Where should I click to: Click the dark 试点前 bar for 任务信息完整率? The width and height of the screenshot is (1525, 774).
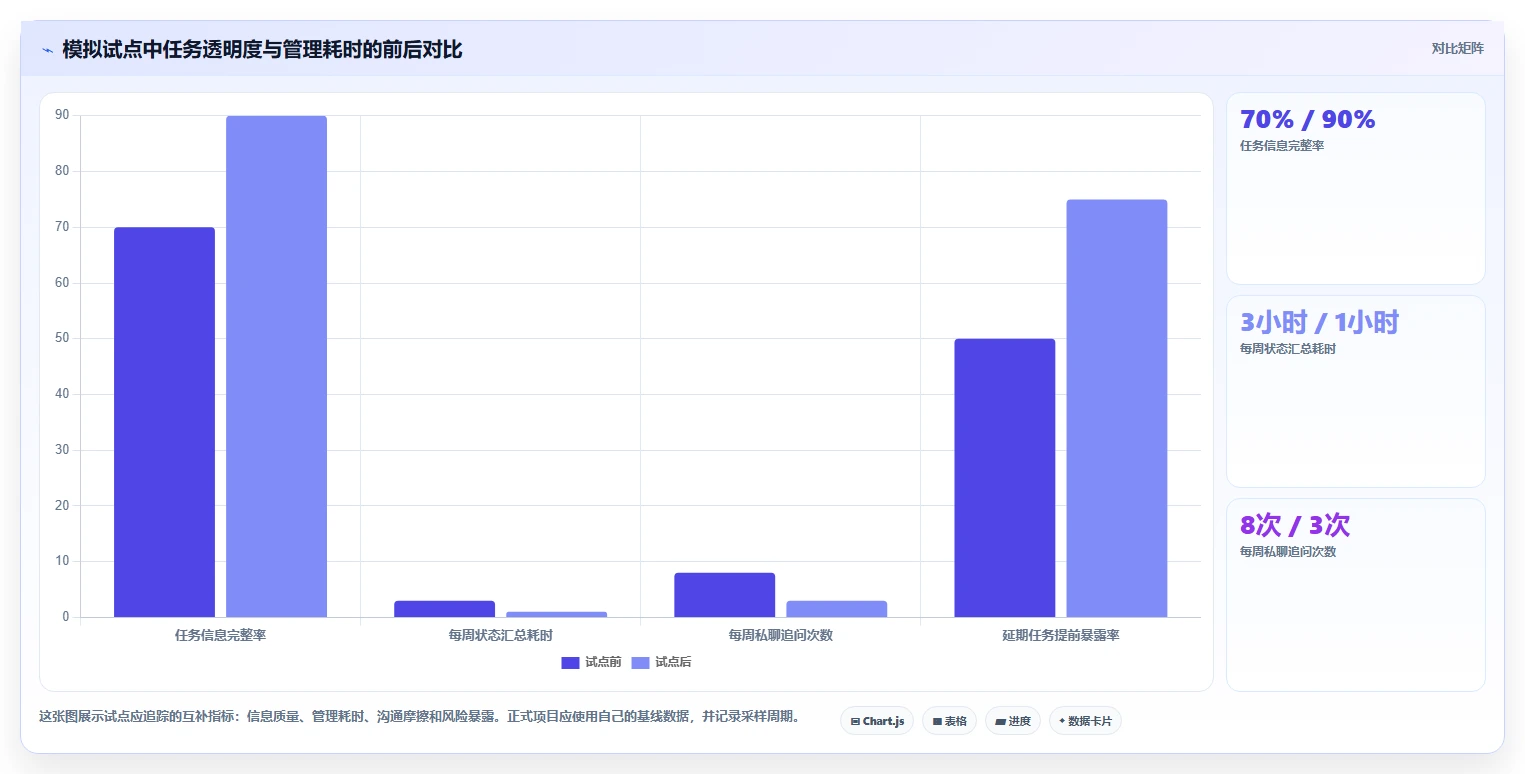(x=164, y=422)
